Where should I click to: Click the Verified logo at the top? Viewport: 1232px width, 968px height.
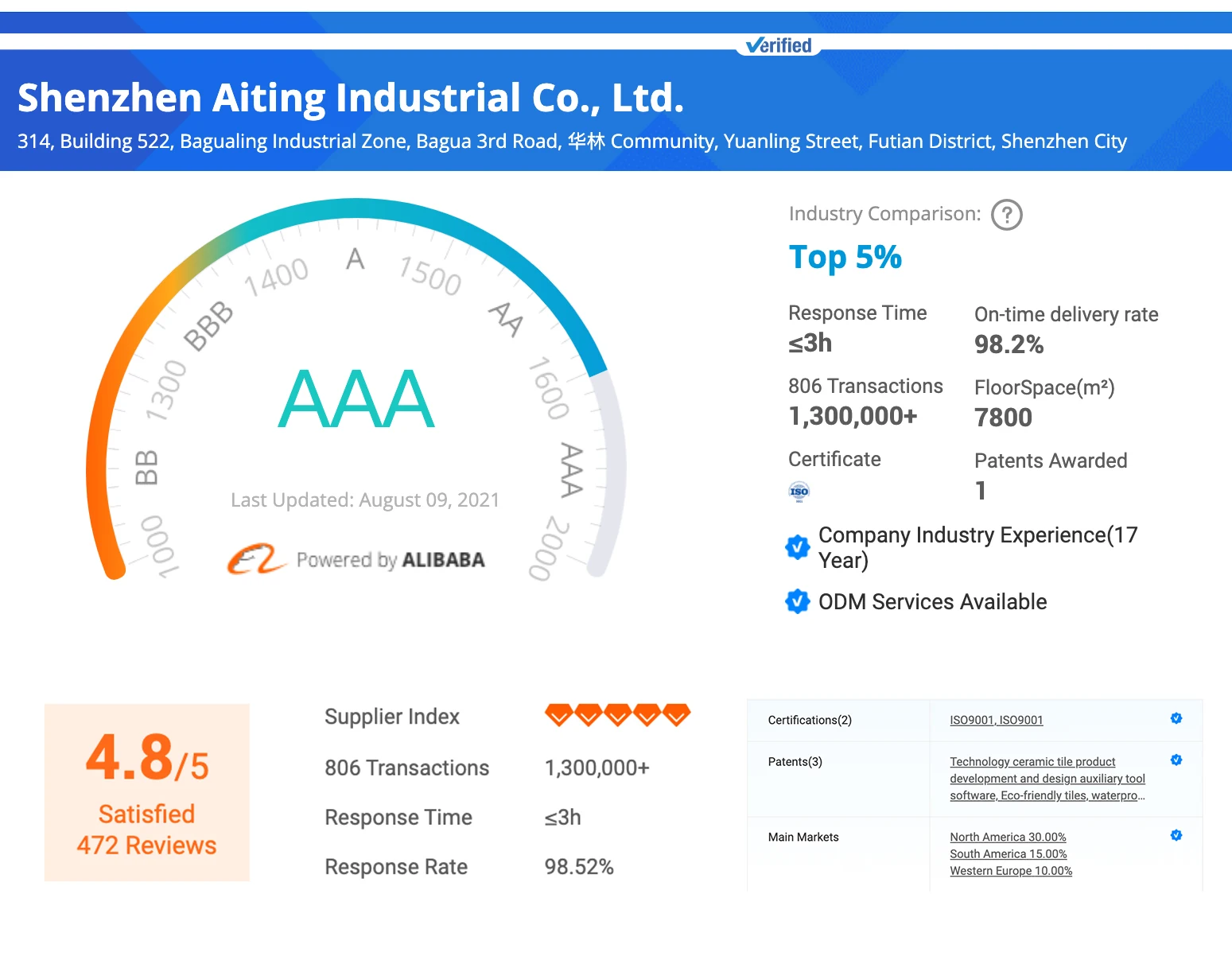(779, 45)
